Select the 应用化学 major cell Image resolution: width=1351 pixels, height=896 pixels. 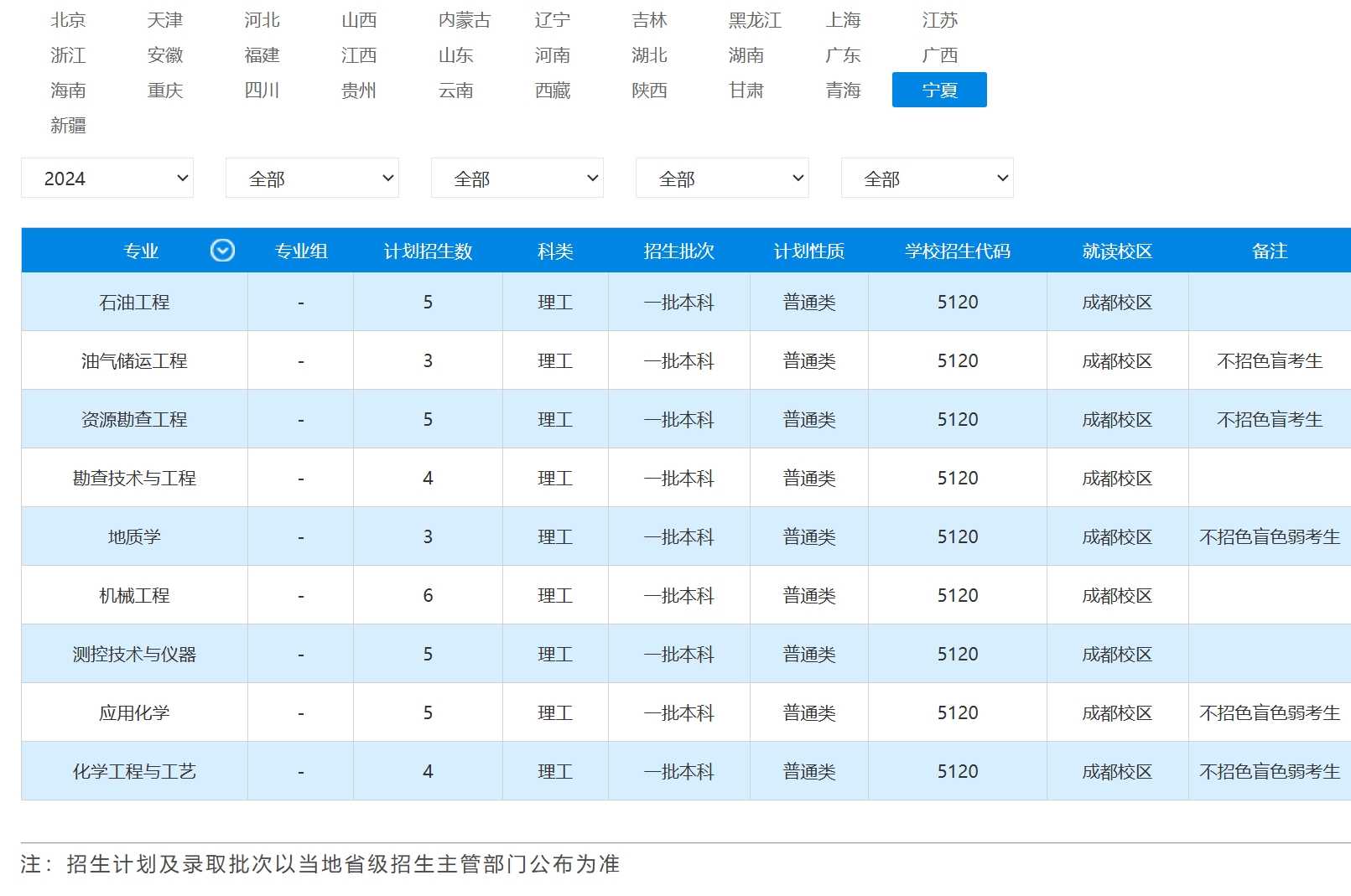coord(134,712)
